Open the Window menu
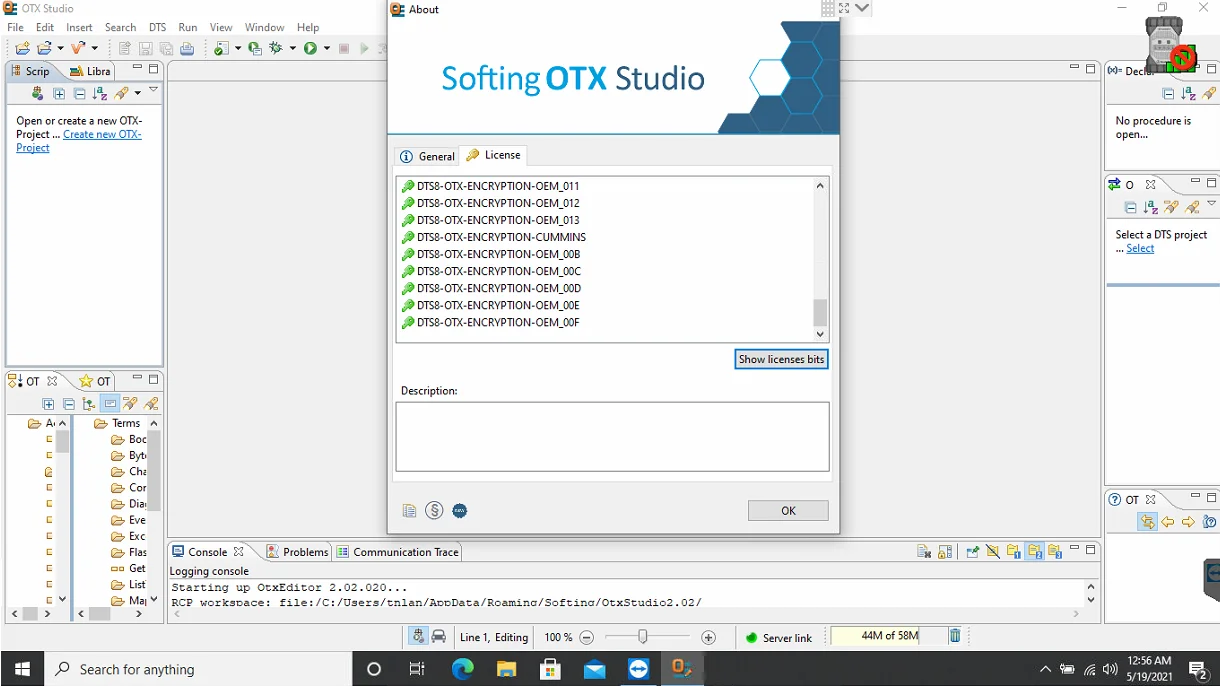 [x=264, y=27]
